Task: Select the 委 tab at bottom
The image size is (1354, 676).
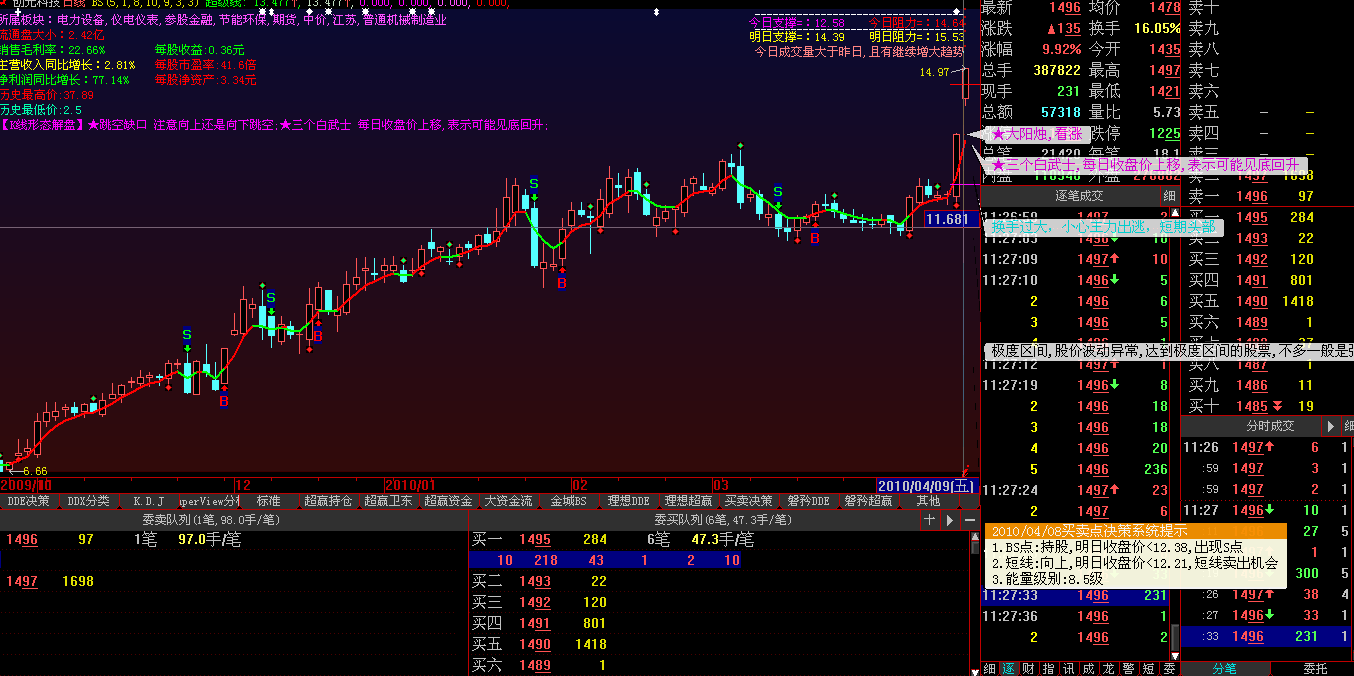Action: click(1169, 668)
